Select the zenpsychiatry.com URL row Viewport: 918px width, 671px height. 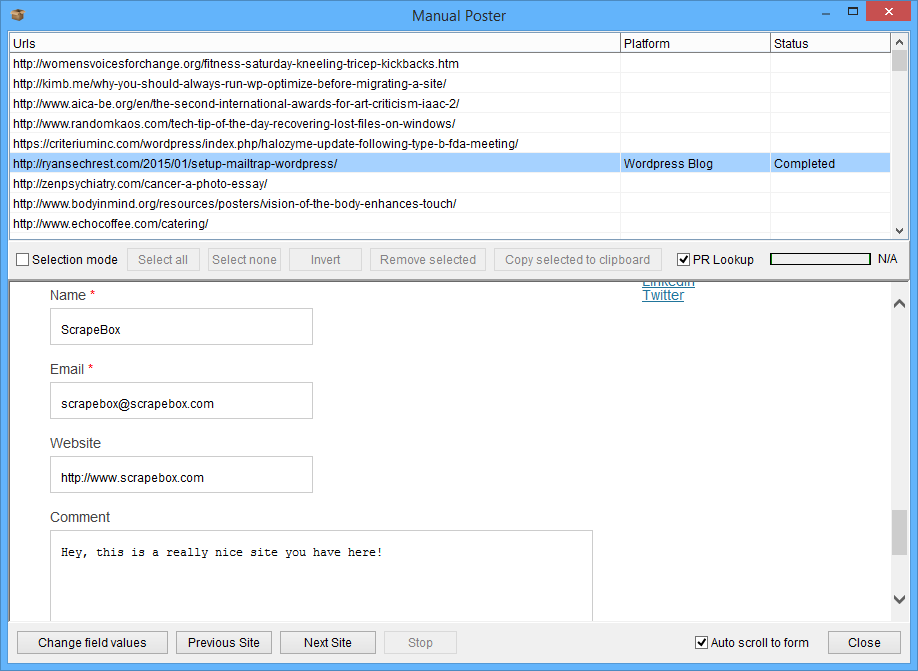pos(139,184)
